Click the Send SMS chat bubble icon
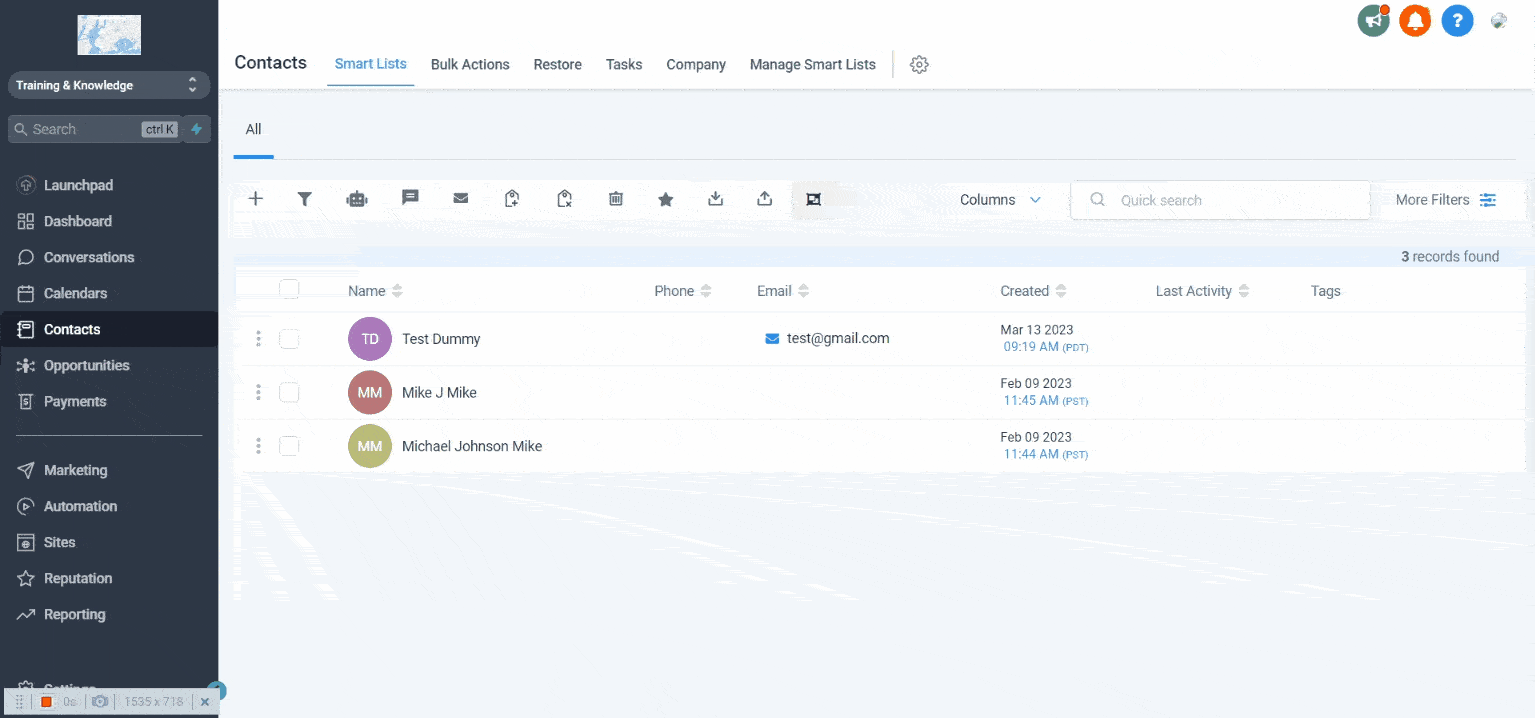 (410, 198)
